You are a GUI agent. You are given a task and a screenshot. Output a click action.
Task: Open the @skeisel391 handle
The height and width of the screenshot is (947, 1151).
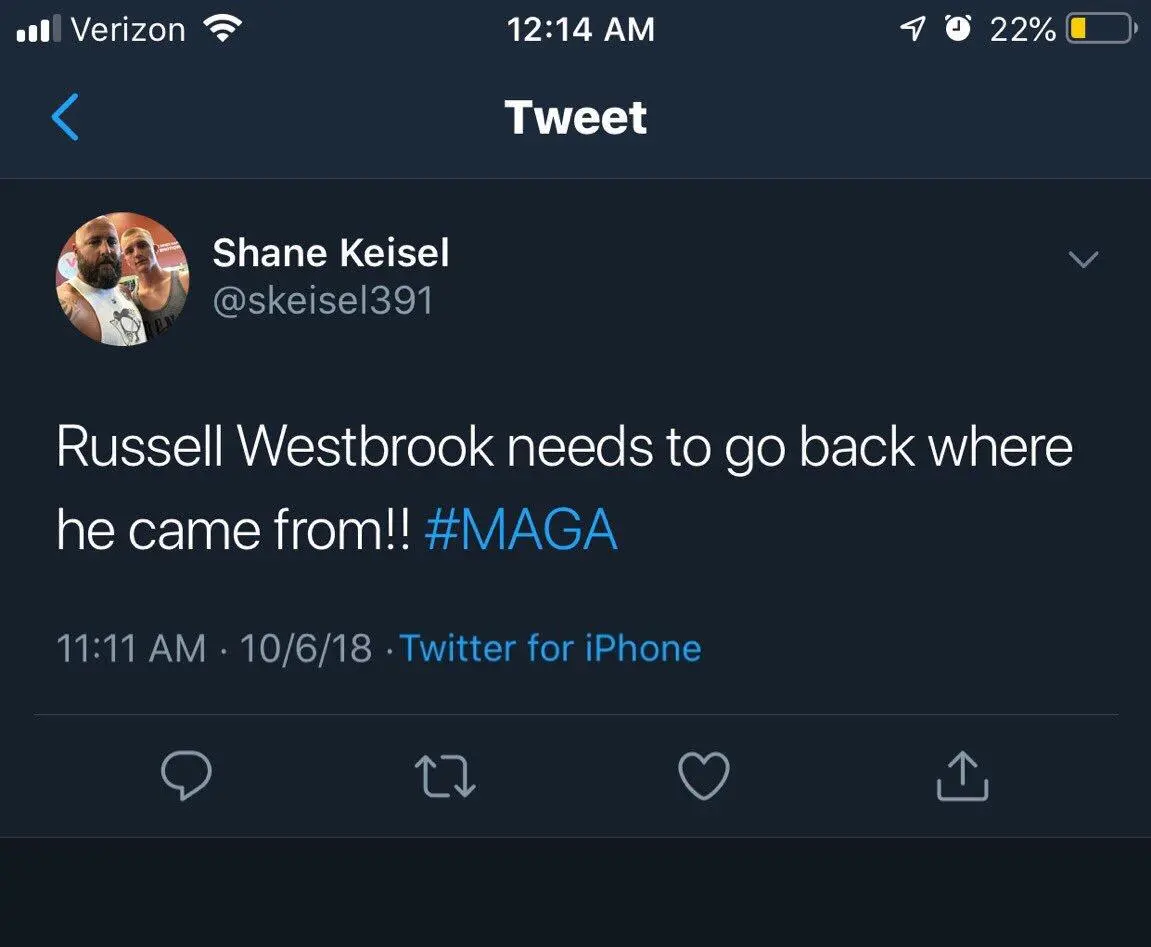tap(322, 299)
